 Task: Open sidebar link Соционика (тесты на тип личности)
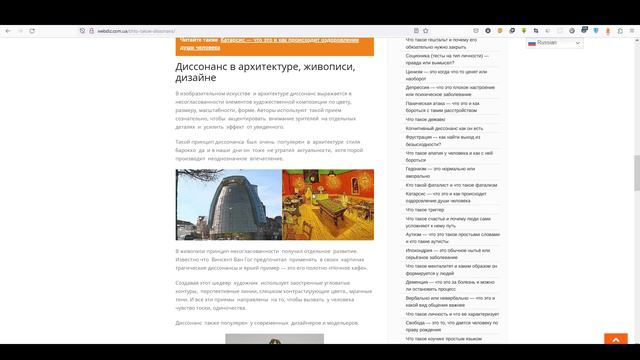click(x=447, y=59)
